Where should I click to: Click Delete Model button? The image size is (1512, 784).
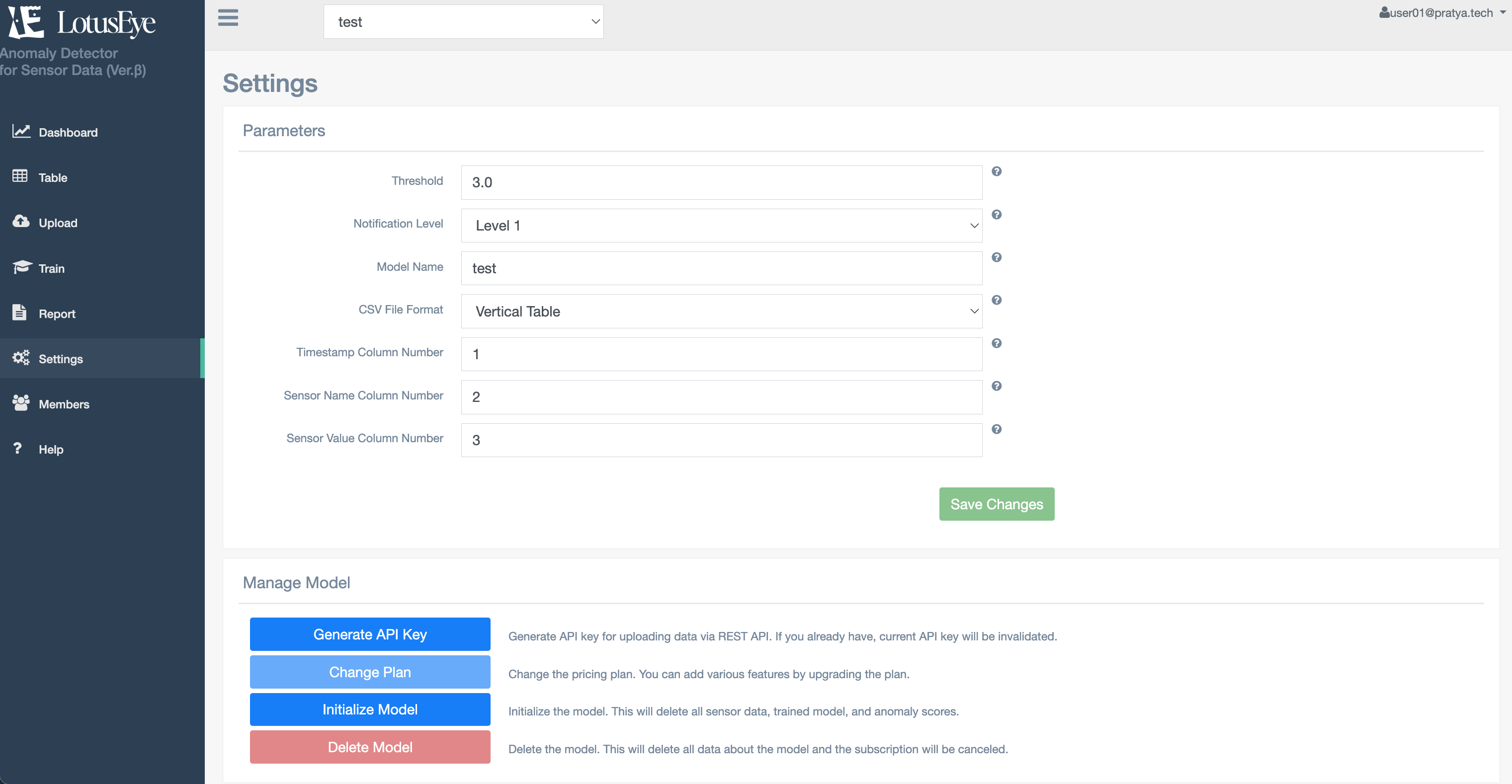370,746
